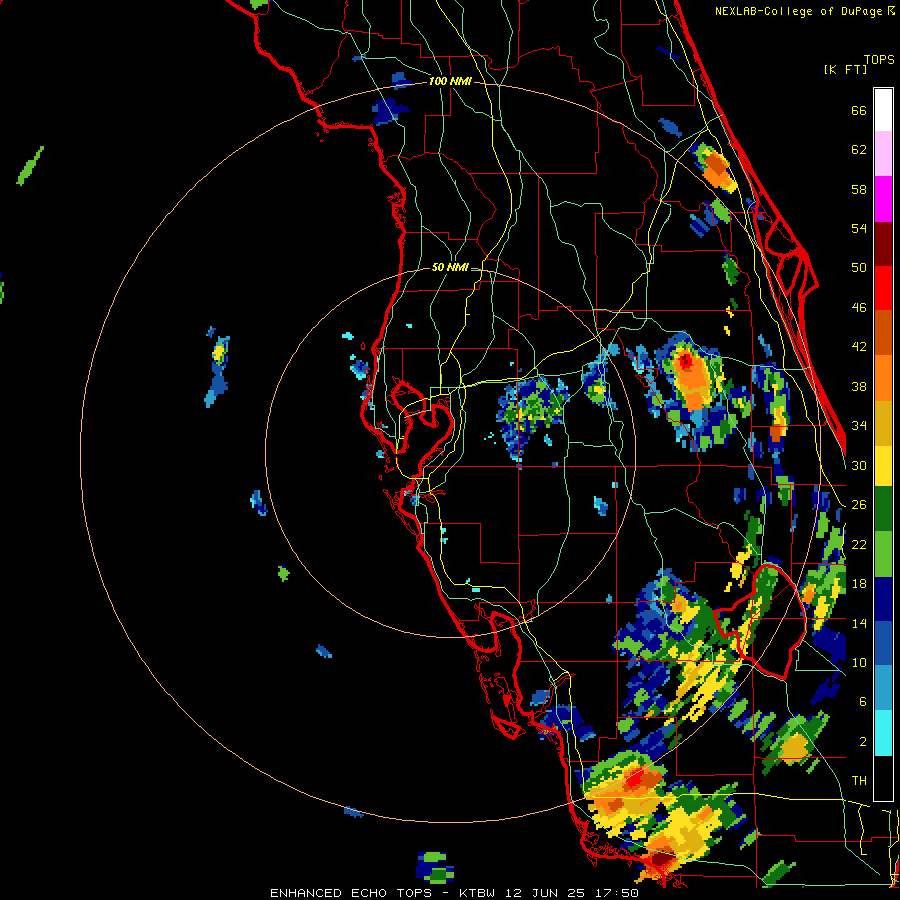This screenshot has height=900, width=900.
Task: Select the "50 NMI" range ring label
Action: click(450, 267)
